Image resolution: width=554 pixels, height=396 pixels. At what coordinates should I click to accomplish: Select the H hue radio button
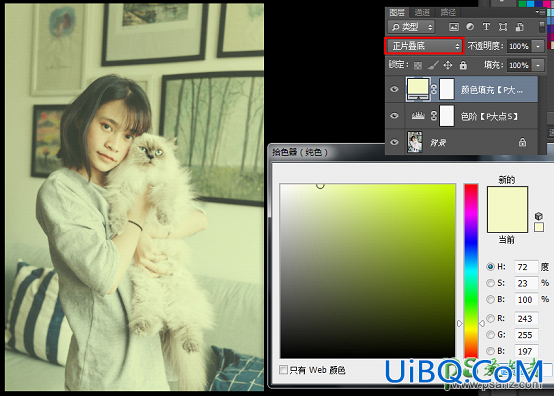click(x=490, y=267)
